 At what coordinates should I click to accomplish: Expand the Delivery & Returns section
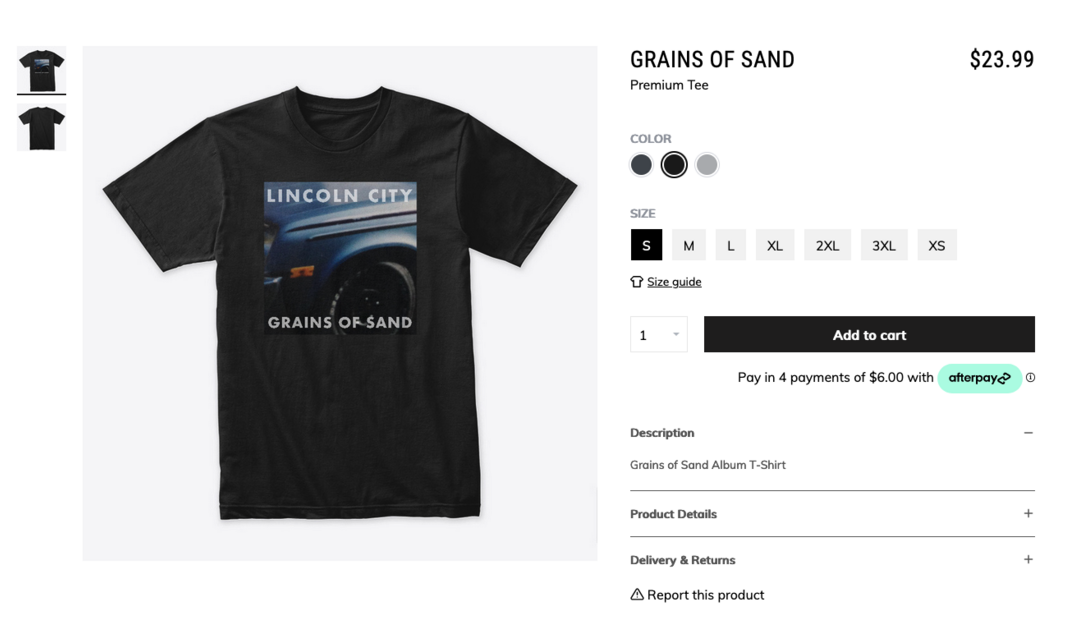click(x=832, y=560)
